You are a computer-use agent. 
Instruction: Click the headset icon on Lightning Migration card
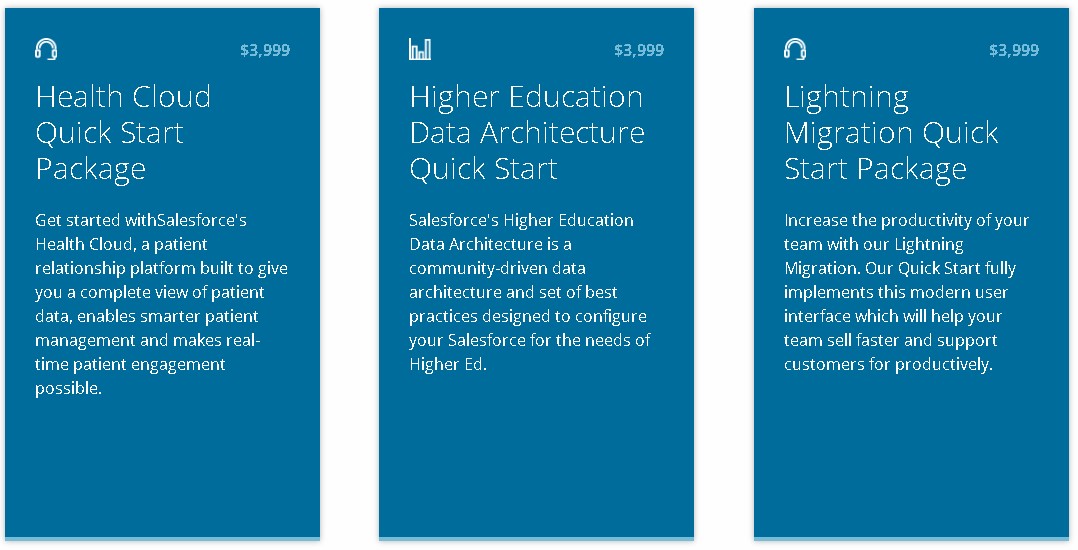click(795, 50)
